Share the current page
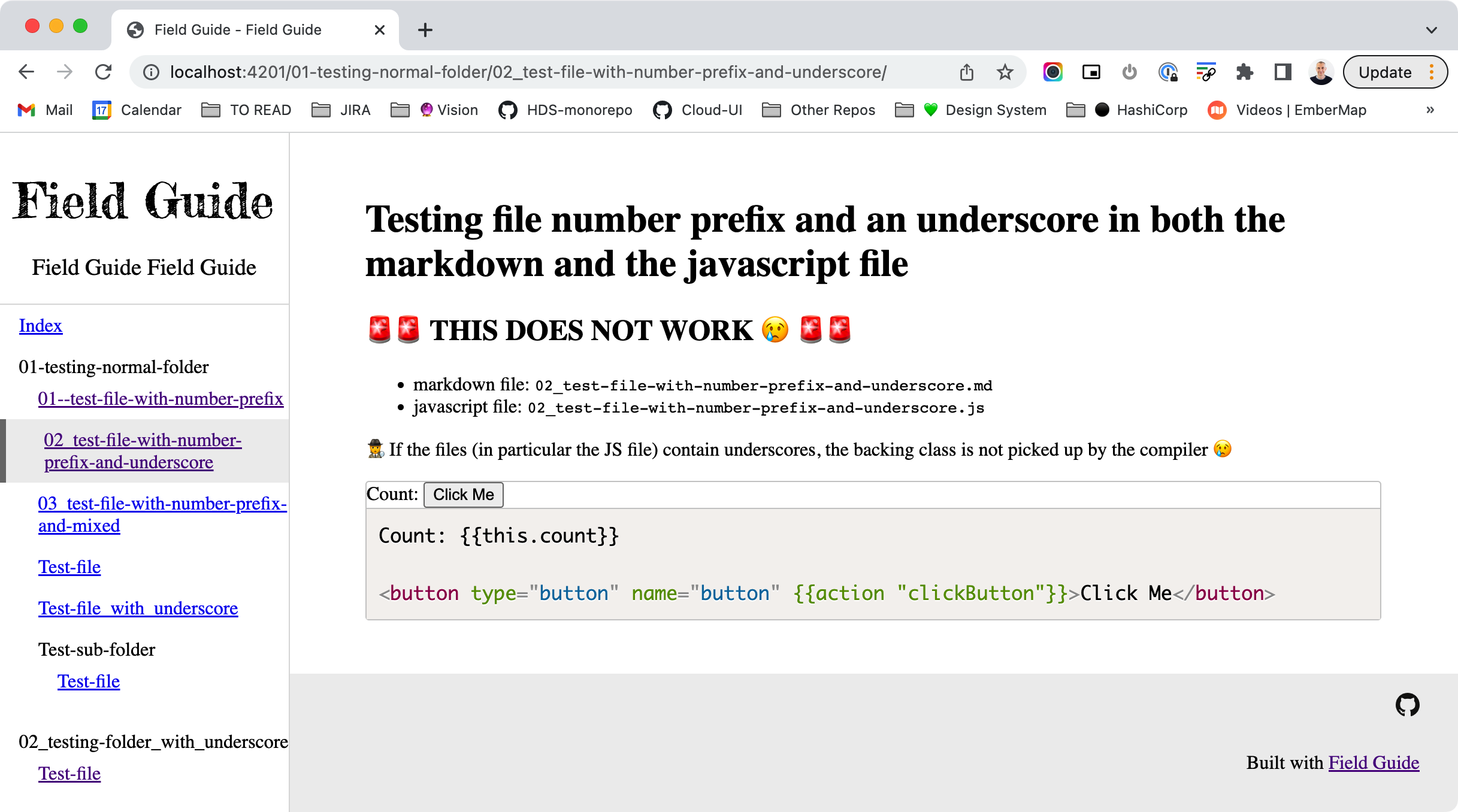 click(967, 72)
